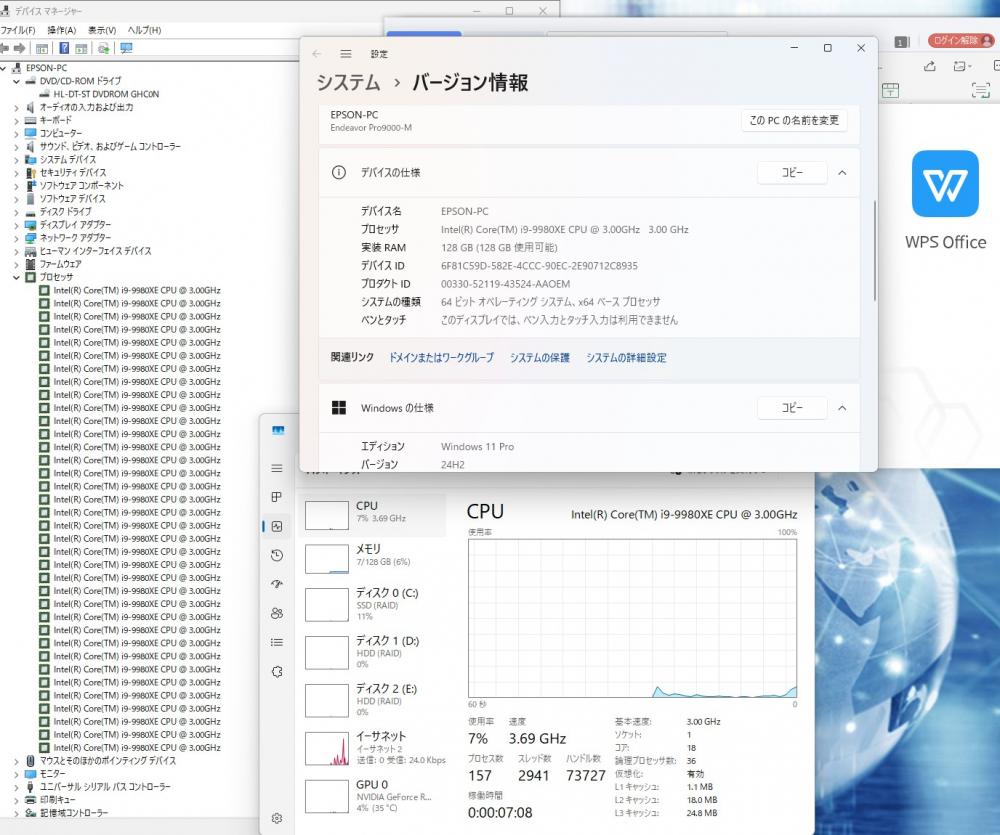Image resolution: width=1000 pixels, height=835 pixels.
Task: Expand マウスとそのほかのポインティング デバイス node
Action: pos(17,761)
